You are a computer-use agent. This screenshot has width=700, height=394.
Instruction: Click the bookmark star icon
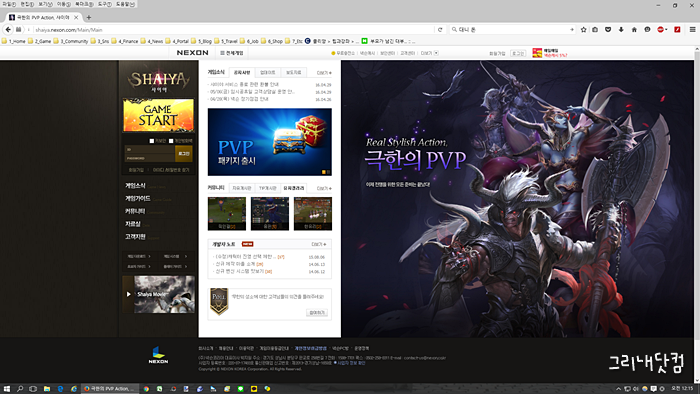click(x=583, y=29)
